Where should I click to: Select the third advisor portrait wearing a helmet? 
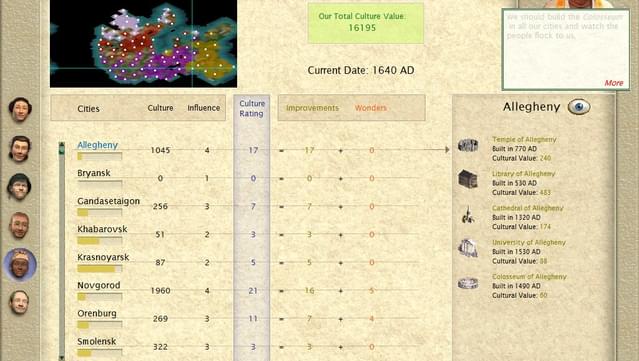[19, 187]
